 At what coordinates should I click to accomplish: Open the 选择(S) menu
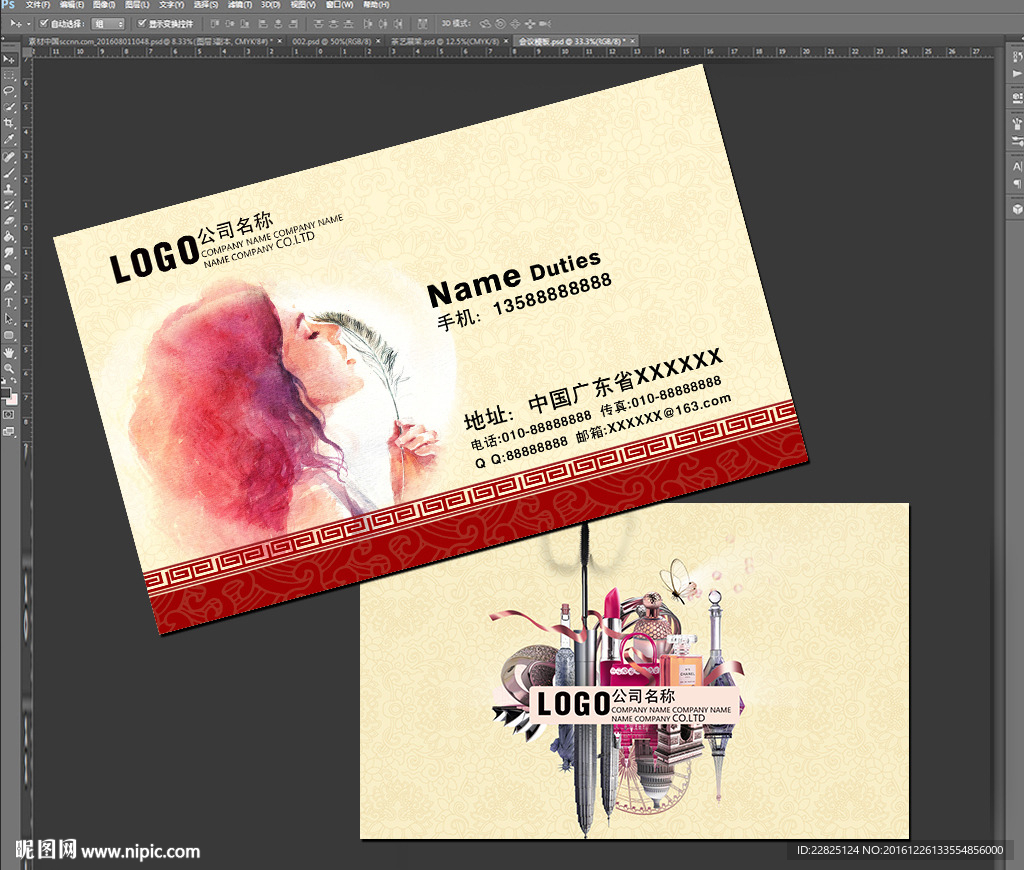click(x=206, y=5)
